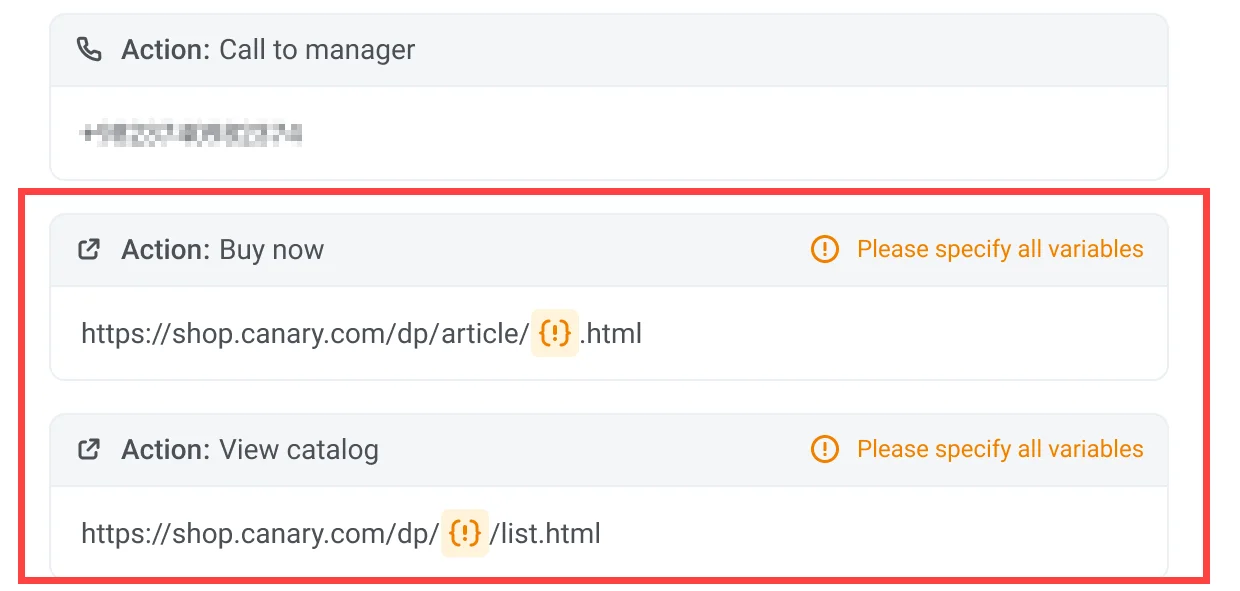Click the Please specify all variables warning on View catalog
The width and height of the screenshot is (1240, 591).
tap(999, 449)
